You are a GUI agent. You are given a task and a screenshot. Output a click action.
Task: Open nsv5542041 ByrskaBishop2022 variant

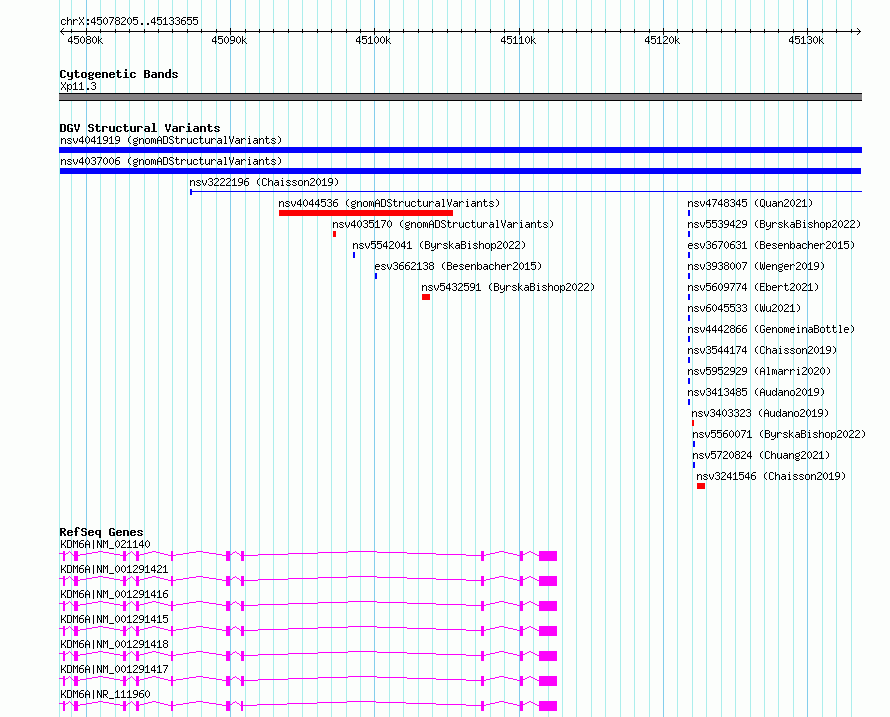click(439, 245)
